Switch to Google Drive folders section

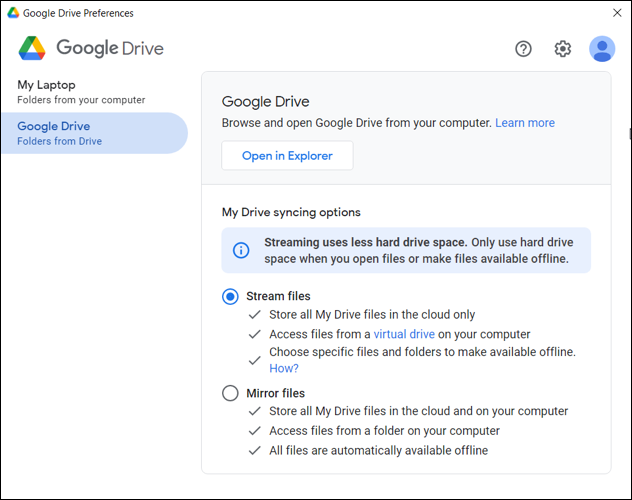point(94,133)
